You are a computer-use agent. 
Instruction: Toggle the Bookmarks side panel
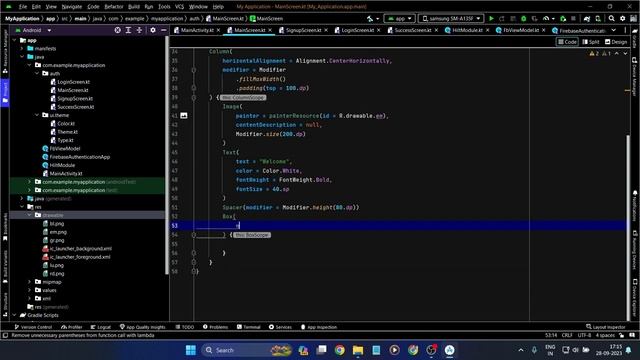(x=5, y=227)
